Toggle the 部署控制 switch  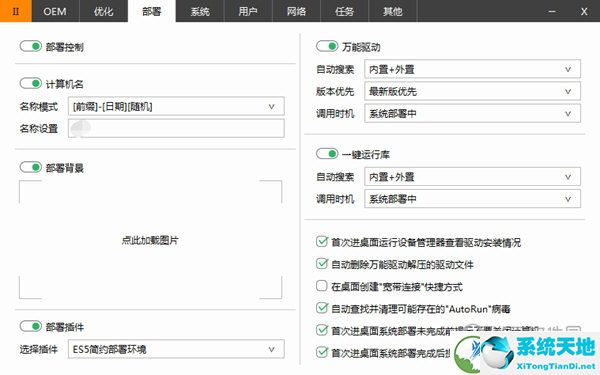tap(31, 46)
